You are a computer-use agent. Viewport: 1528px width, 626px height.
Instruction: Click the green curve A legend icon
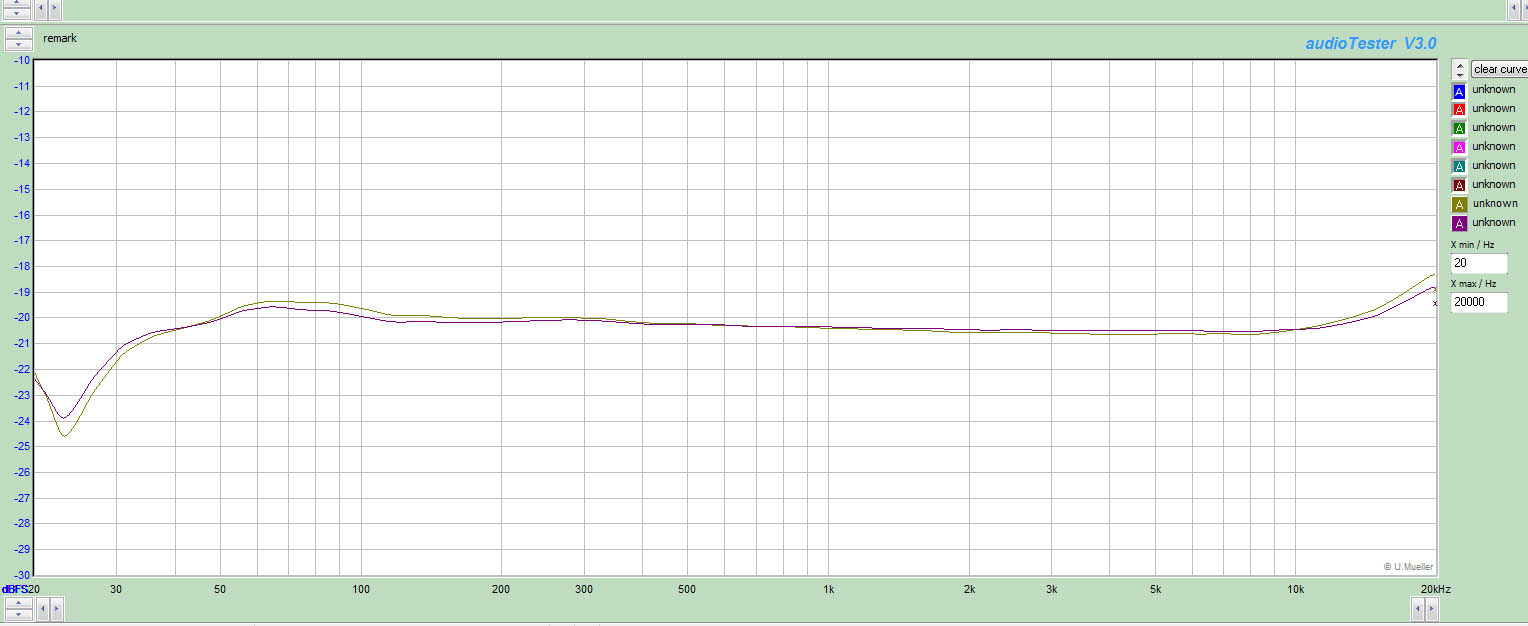pyautogui.click(x=1459, y=129)
